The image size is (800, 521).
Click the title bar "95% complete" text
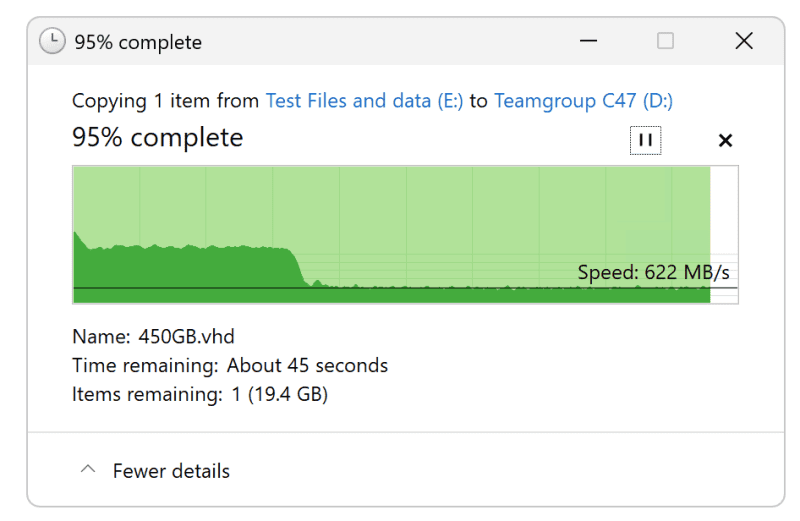(x=138, y=42)
